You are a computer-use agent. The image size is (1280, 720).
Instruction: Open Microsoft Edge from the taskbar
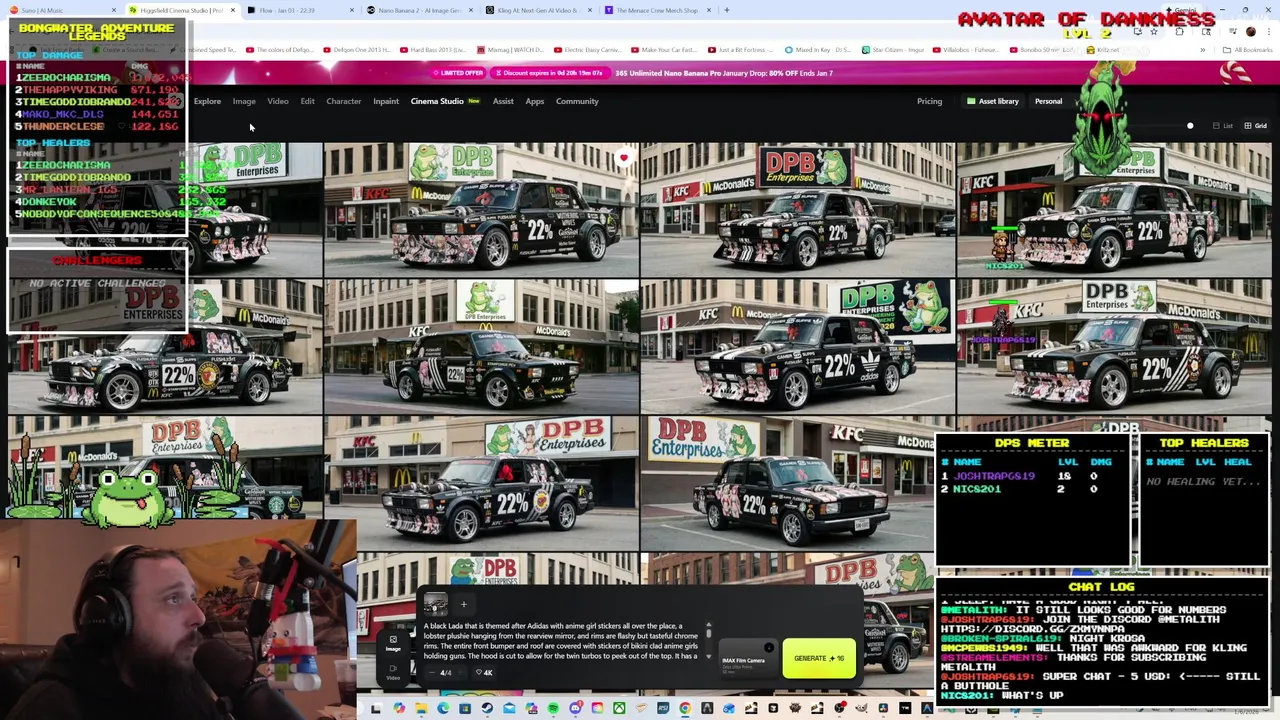tap(443, 708)
